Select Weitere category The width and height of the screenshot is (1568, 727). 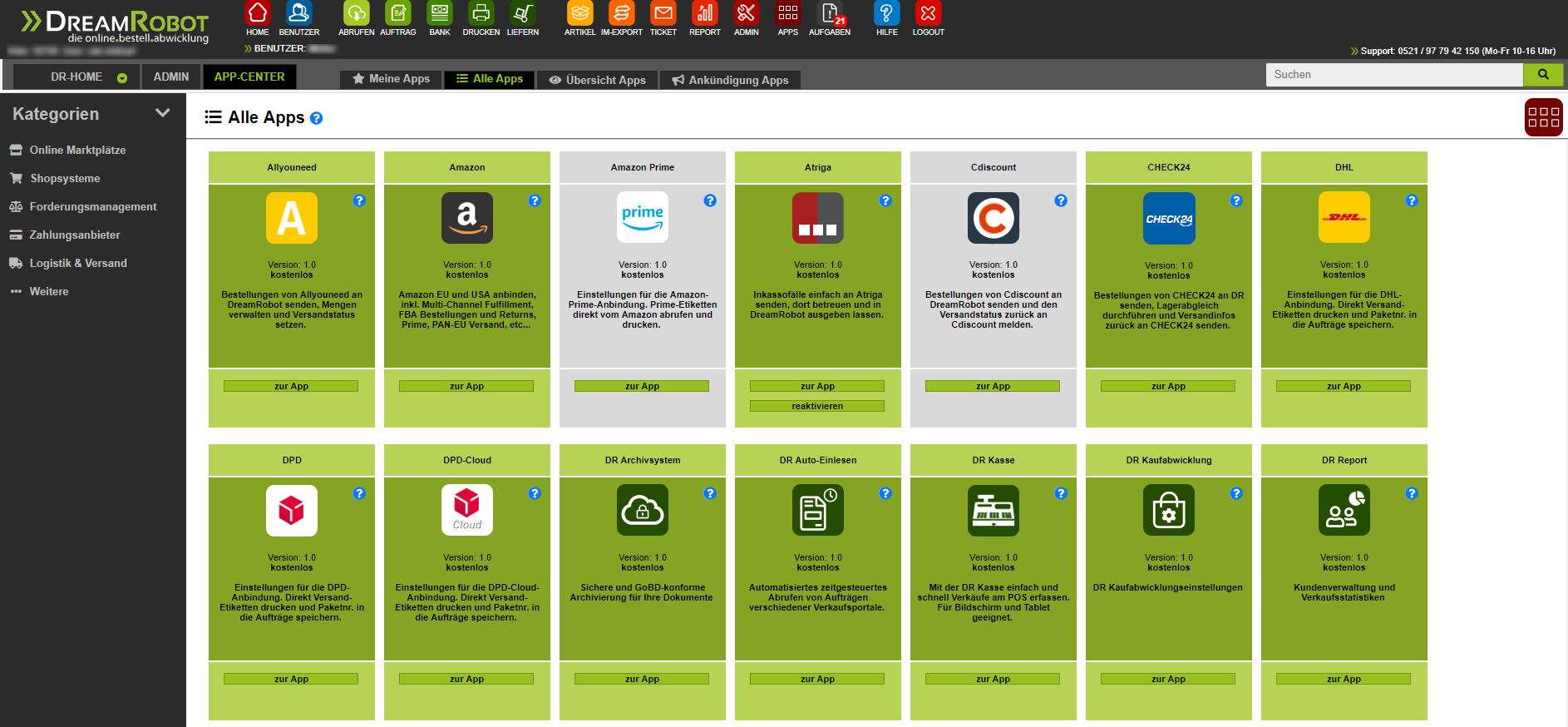[48, 291]
